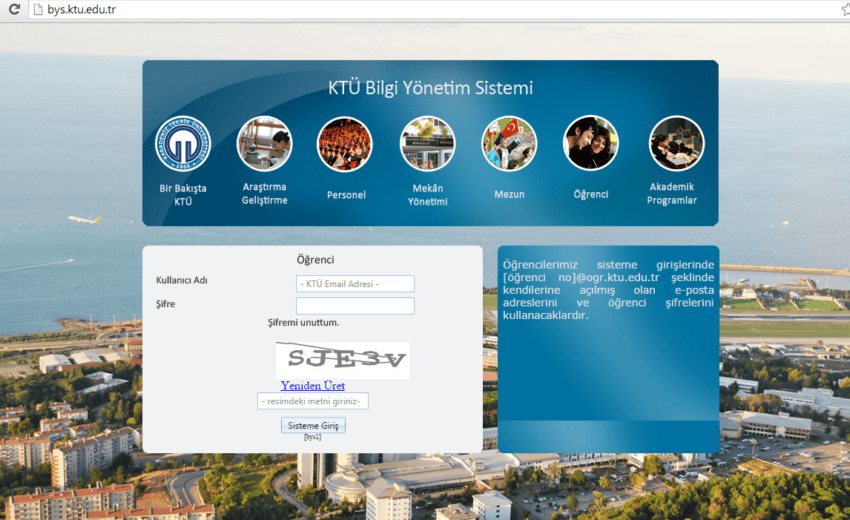The width and height of the screenshot is (850, 520).
Task: Click into the Şifre password field
Action: pyautogui.click(x=355, y=305)
